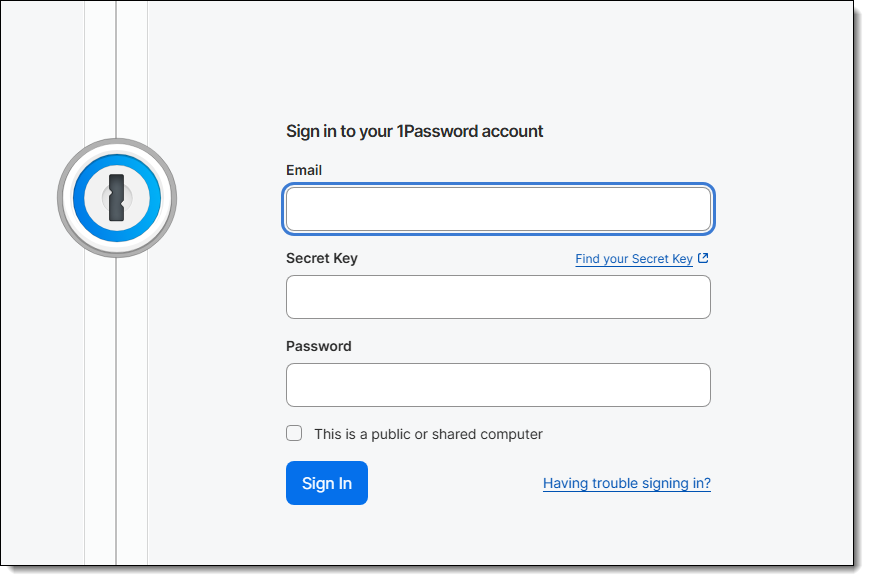
Task: Select the Password input box
Action: tap(498, 385)
